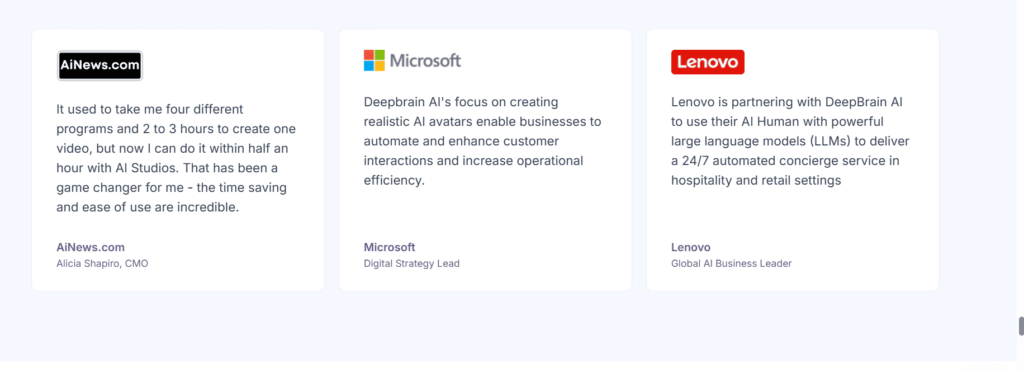
Task: Click the white strip at page bottom
Action: (508, 366)
